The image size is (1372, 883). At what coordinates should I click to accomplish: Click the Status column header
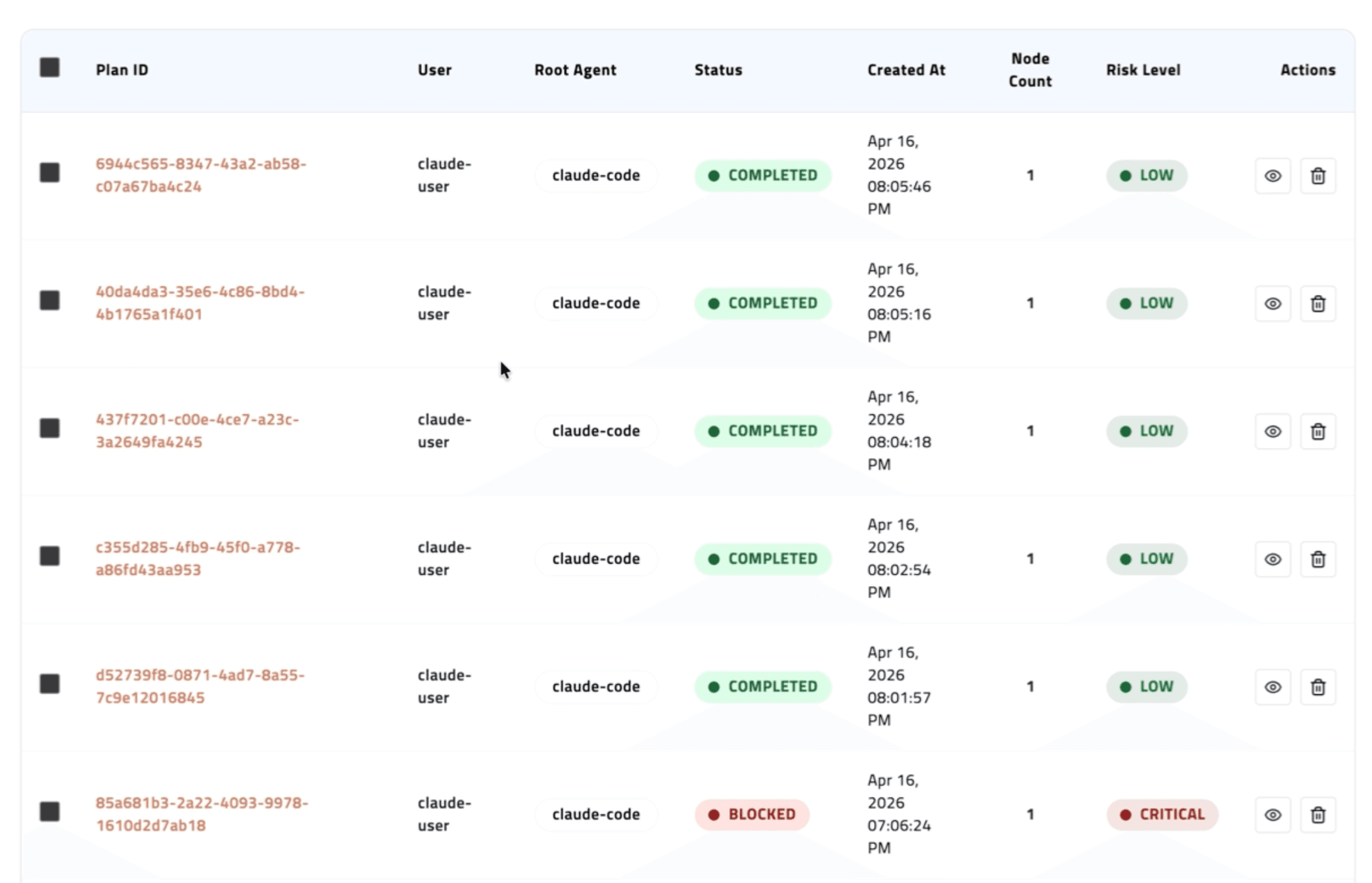click(717, 70)
